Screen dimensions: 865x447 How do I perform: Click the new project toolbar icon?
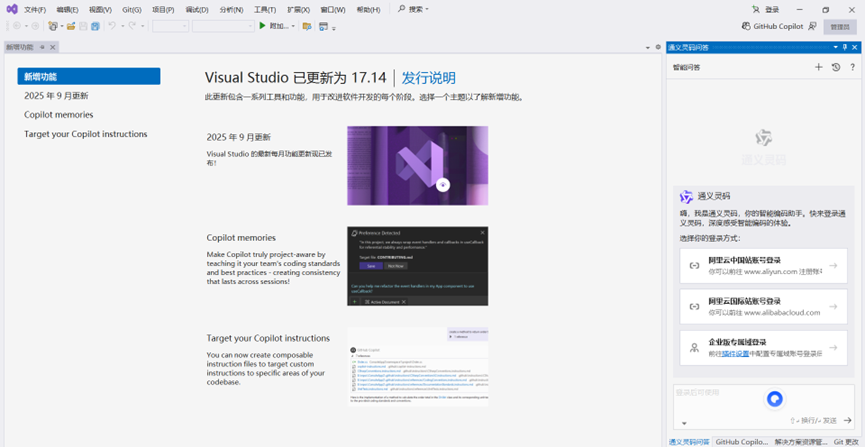[x=53, y=26]
